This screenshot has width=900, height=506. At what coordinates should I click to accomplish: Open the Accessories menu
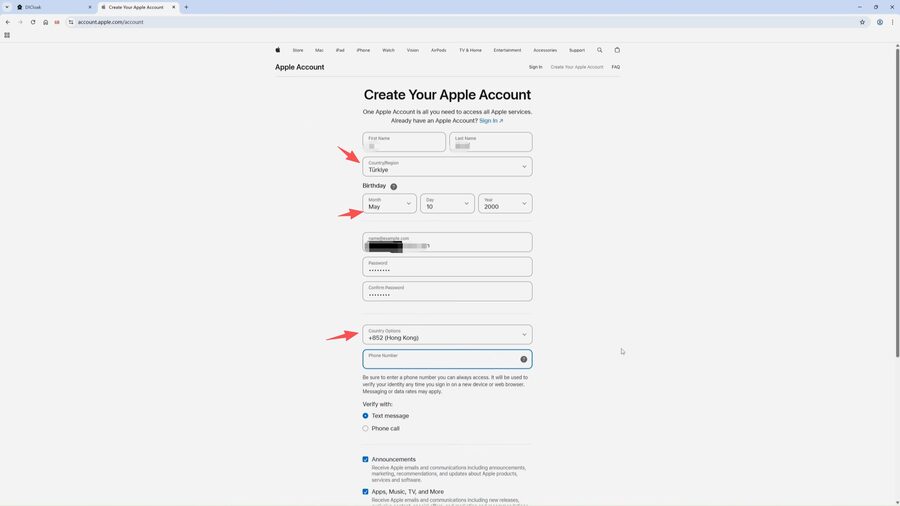[545, 50]
